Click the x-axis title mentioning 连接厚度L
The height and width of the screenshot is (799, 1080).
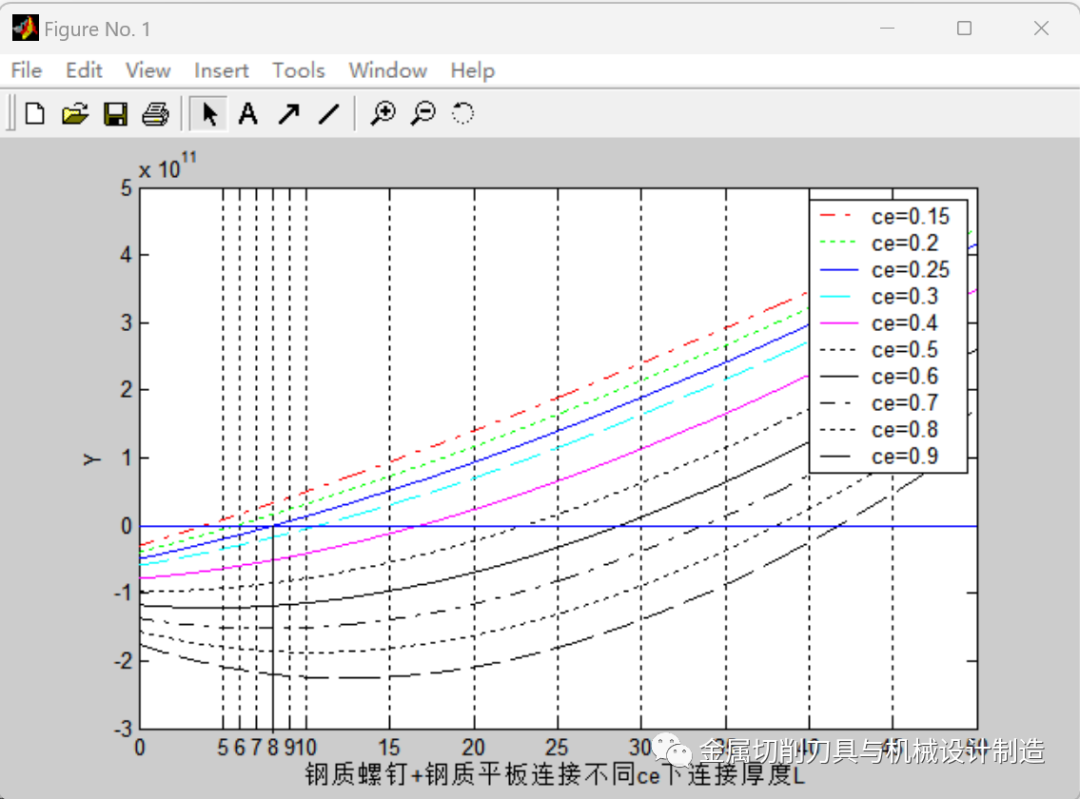tap(554, 775)
